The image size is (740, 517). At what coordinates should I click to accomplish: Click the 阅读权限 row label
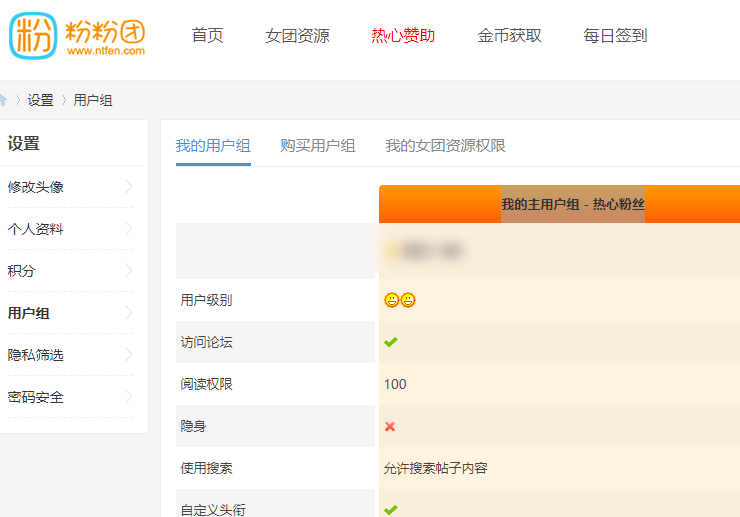(x=206, y=384)
